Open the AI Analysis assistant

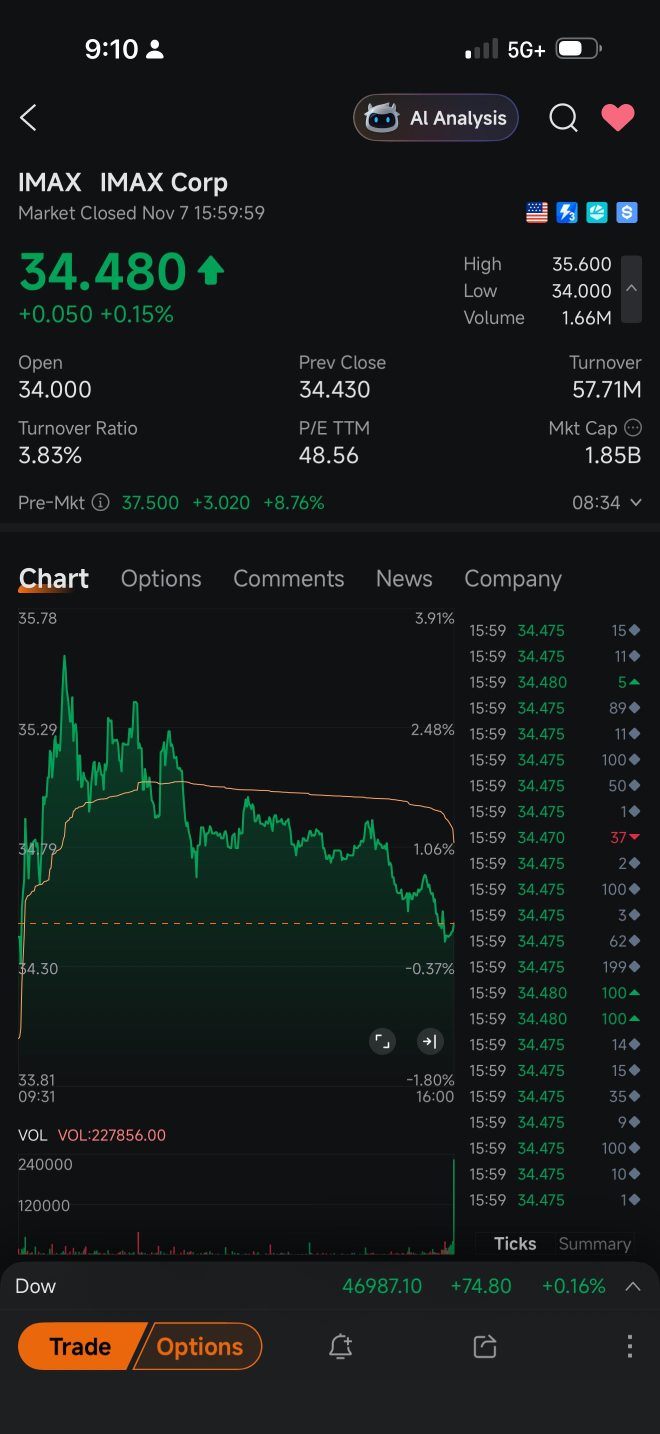point(436,118)
